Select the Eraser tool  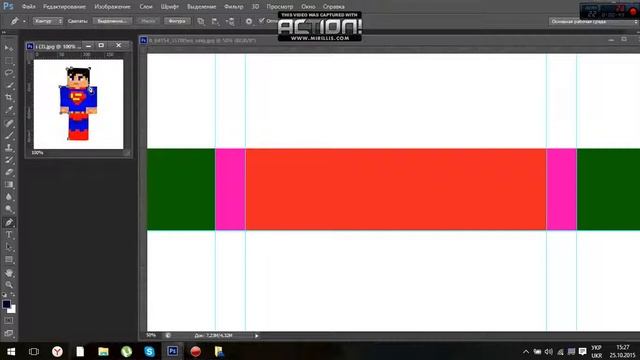9,172
